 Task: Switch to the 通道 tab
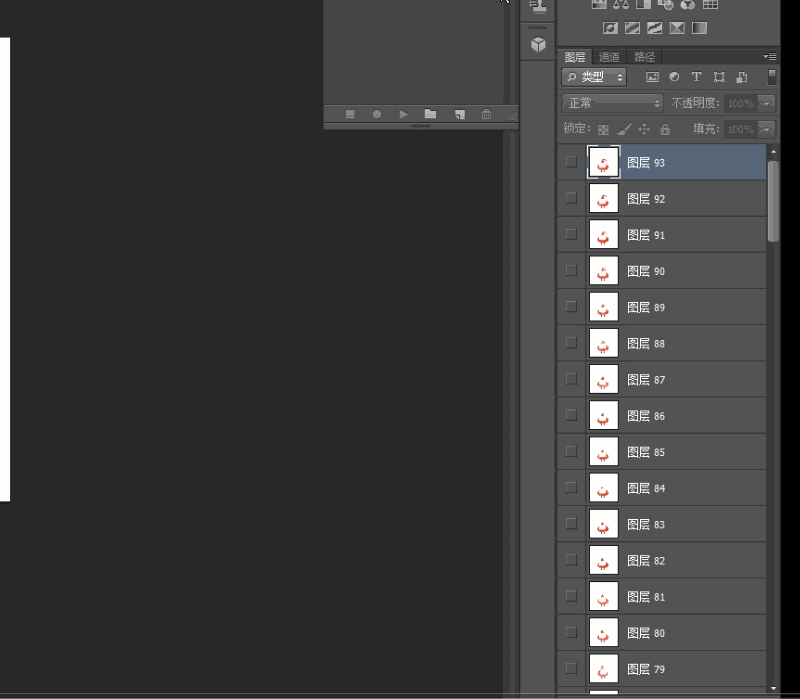tap(609, 57)
